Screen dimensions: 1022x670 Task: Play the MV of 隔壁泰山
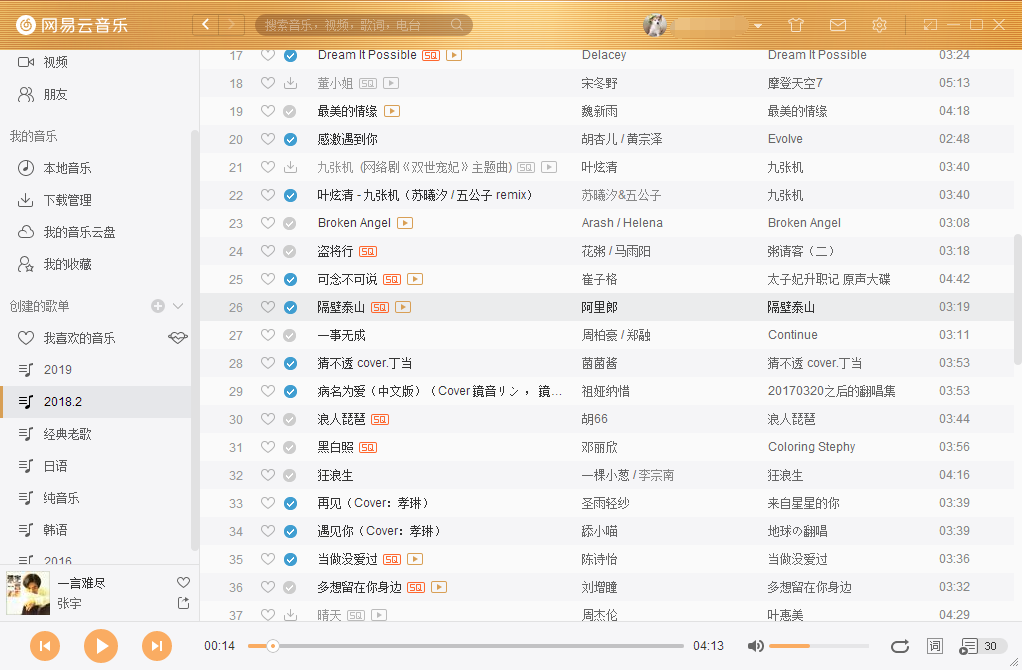click(x=403, y=307)
